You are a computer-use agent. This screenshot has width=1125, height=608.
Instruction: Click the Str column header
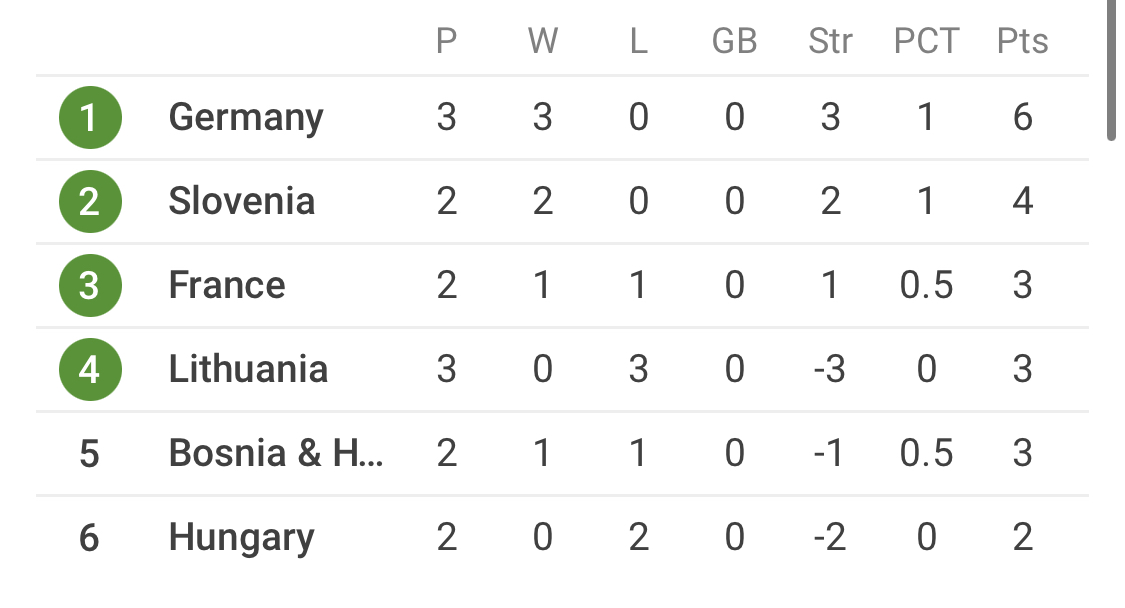point(830,42)
